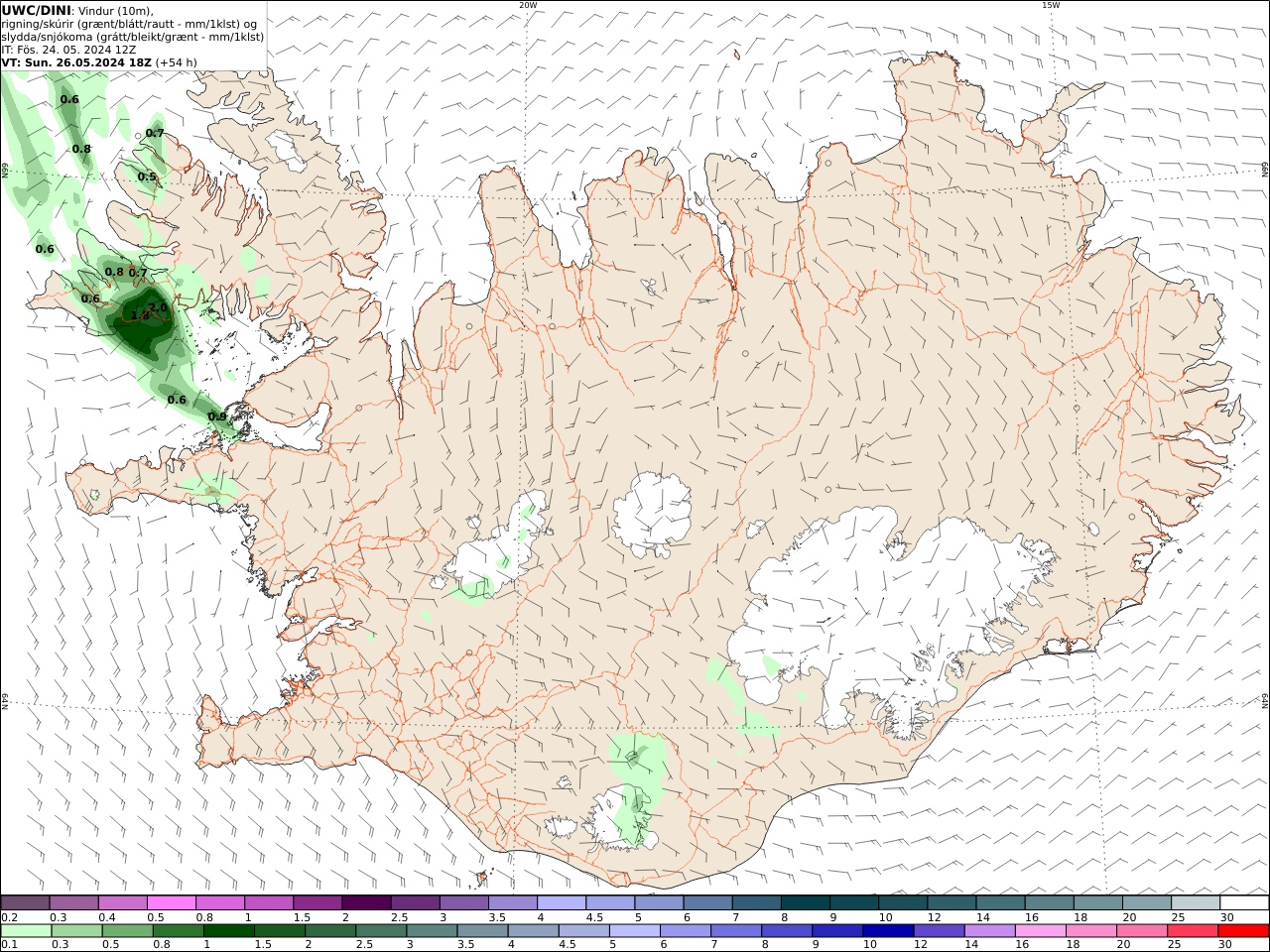Screen dimensions: 1270x952
Task: Click the white snow swatch after 30
Action: coord(1244,902)
